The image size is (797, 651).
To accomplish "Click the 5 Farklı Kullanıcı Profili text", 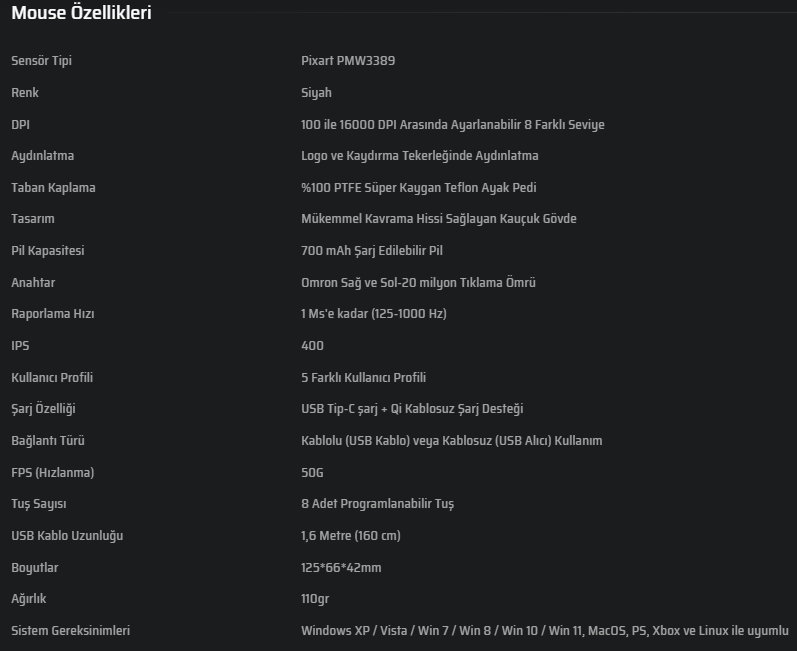I will point(363,378).
